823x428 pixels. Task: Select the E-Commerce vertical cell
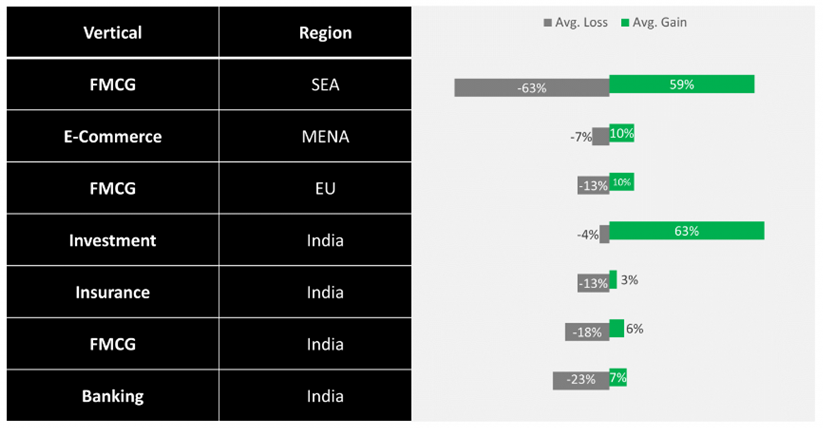coord(112,137)
